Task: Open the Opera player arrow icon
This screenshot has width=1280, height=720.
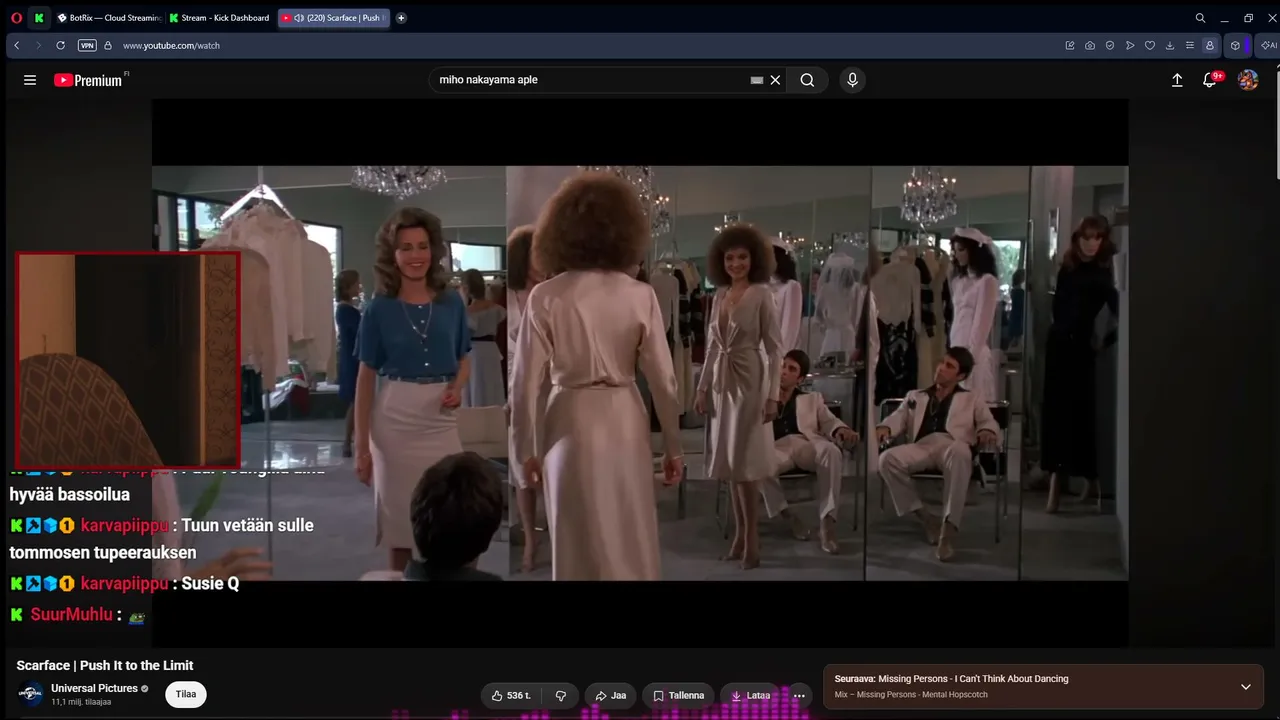Action: pos(1130,45)
